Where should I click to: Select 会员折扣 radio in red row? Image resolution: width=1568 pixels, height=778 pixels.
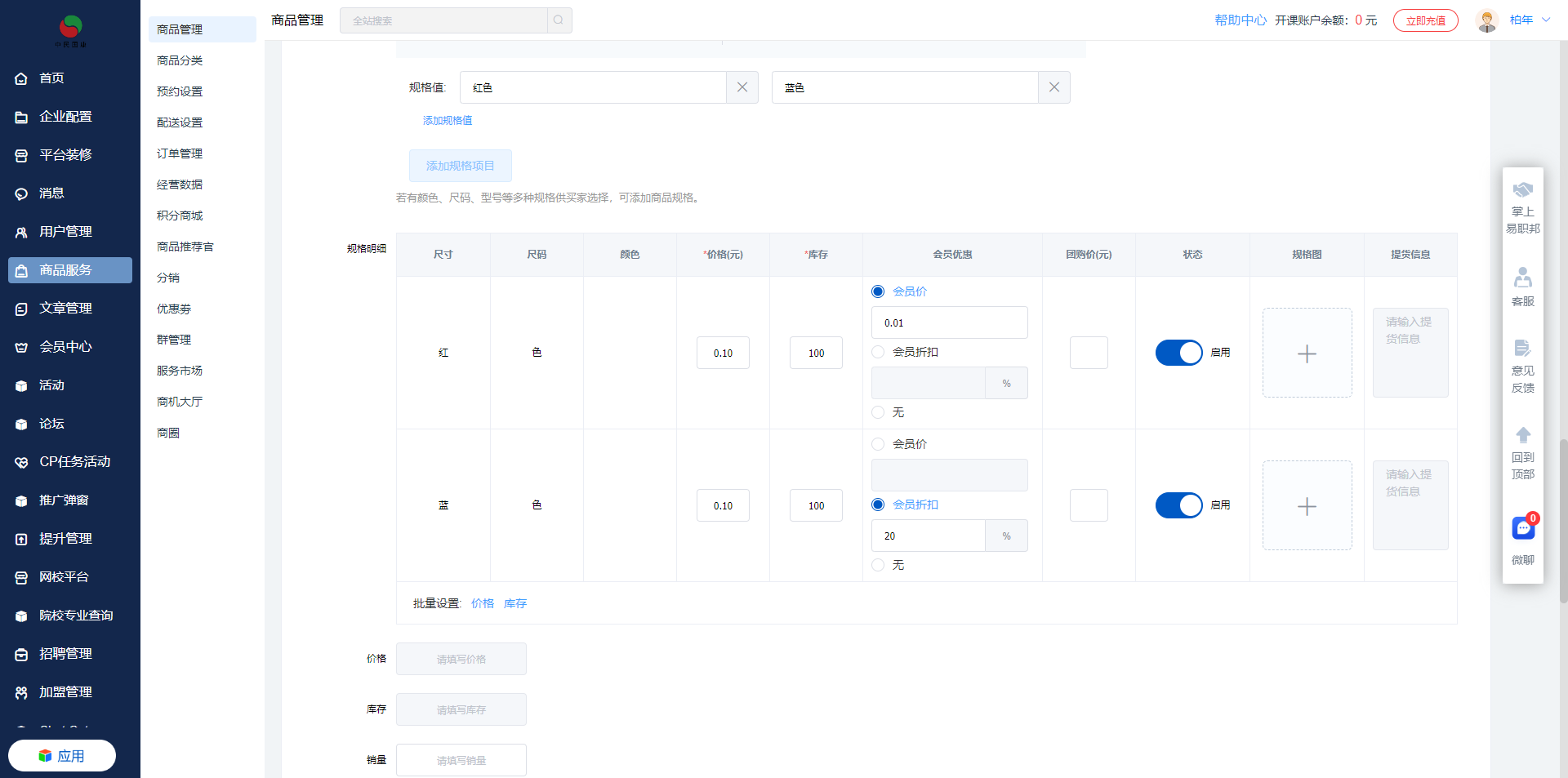click(878, 352)
